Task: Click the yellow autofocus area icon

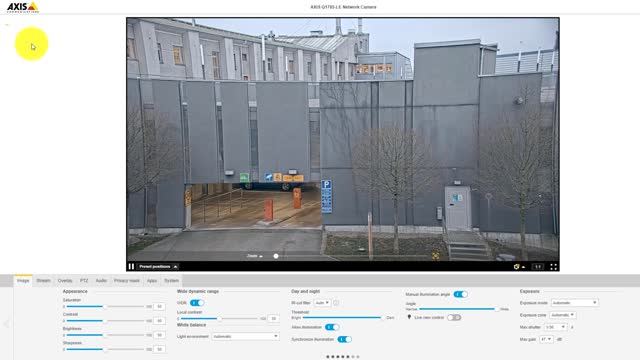Action: click(436, 256)
